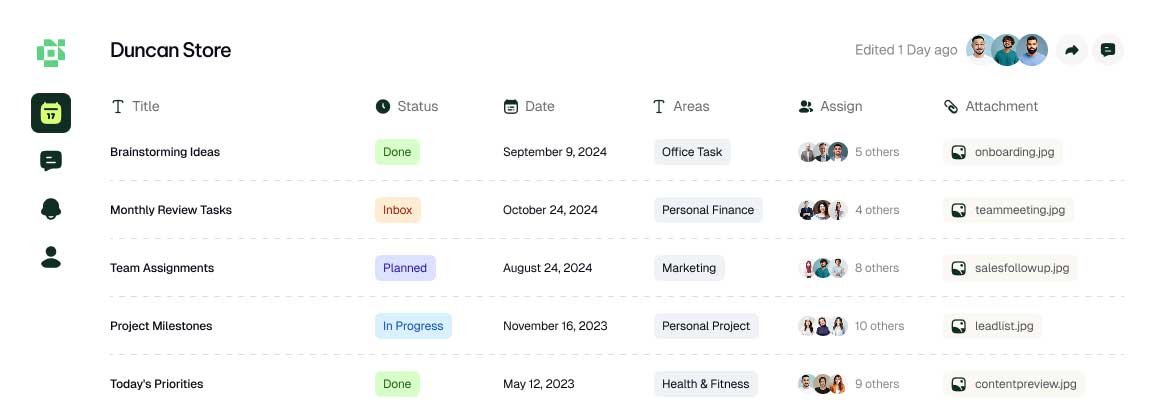Click collaborator avatars in the header
Viewport: 1160px width, 415px height.
pos(1006,50)
